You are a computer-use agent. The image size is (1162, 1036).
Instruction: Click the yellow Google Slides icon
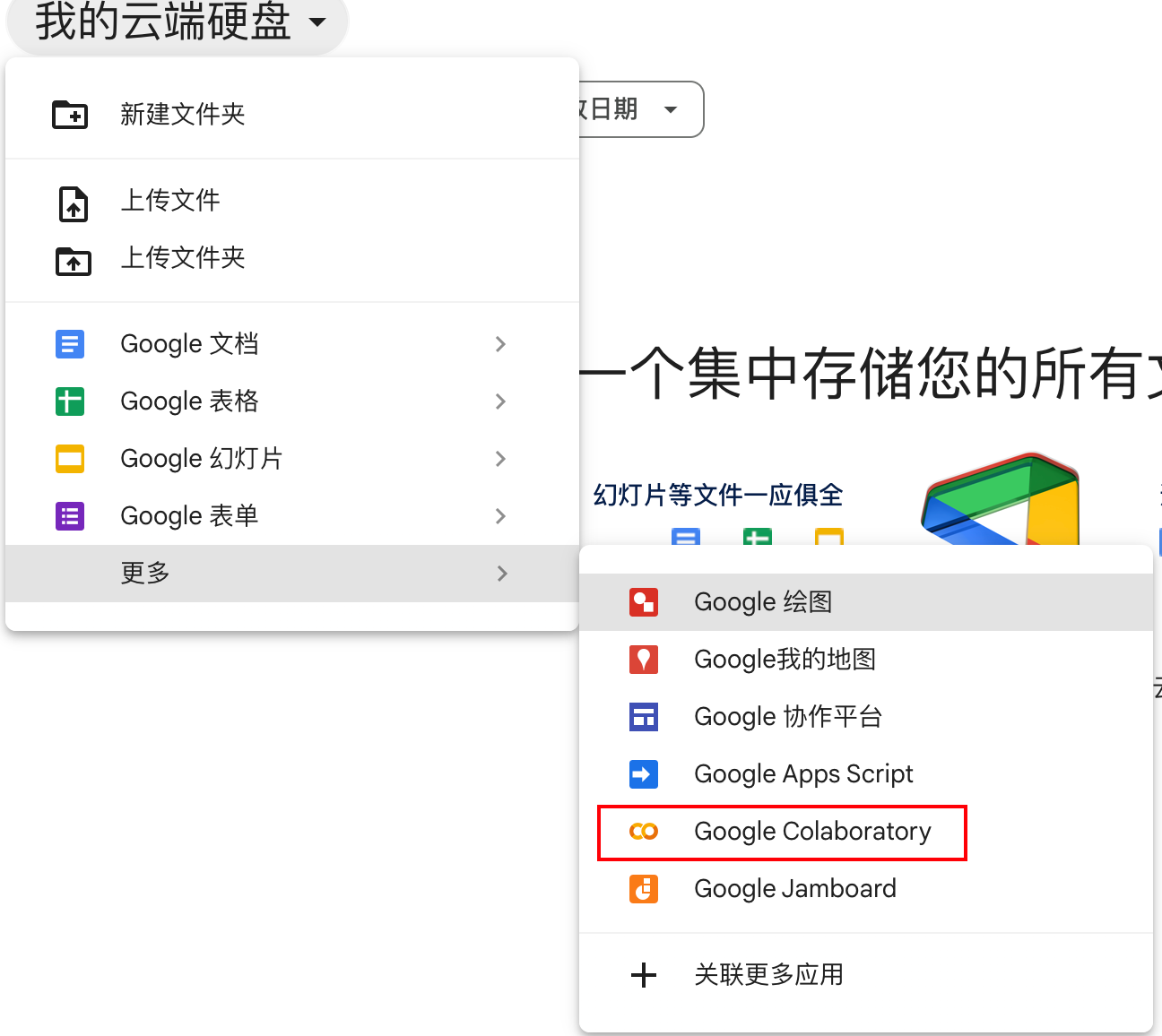click(70, 459)
